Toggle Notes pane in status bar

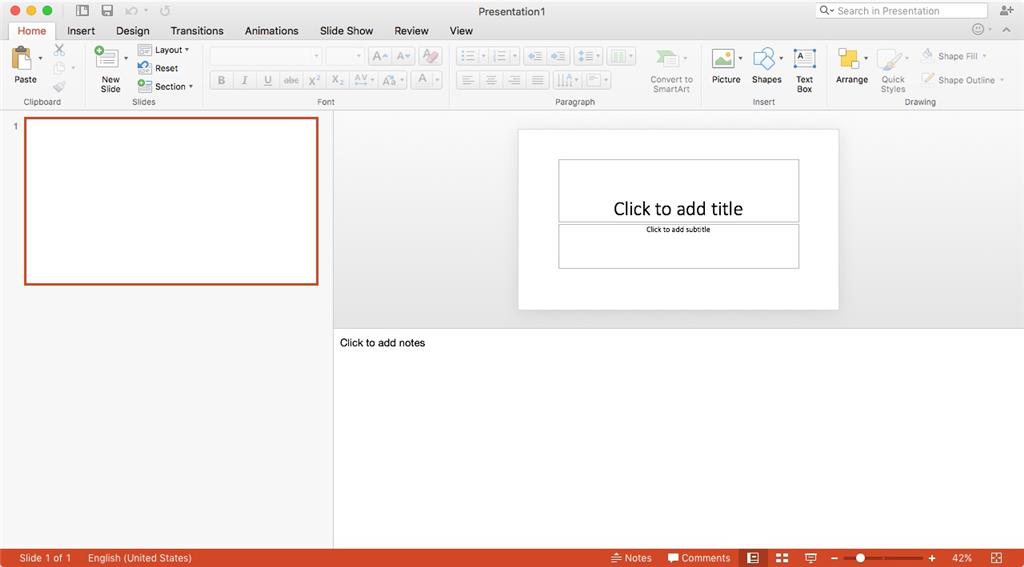pos(631,558)
